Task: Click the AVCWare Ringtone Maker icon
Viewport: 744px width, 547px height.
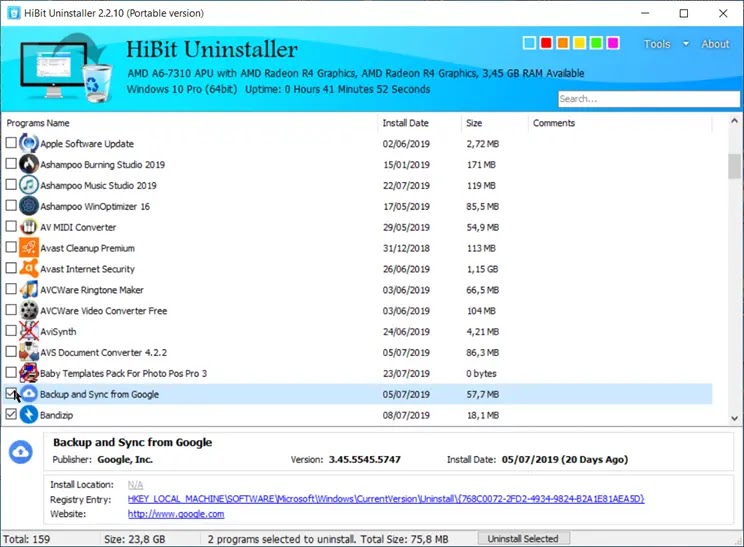Action: click(x=29, y=289)
